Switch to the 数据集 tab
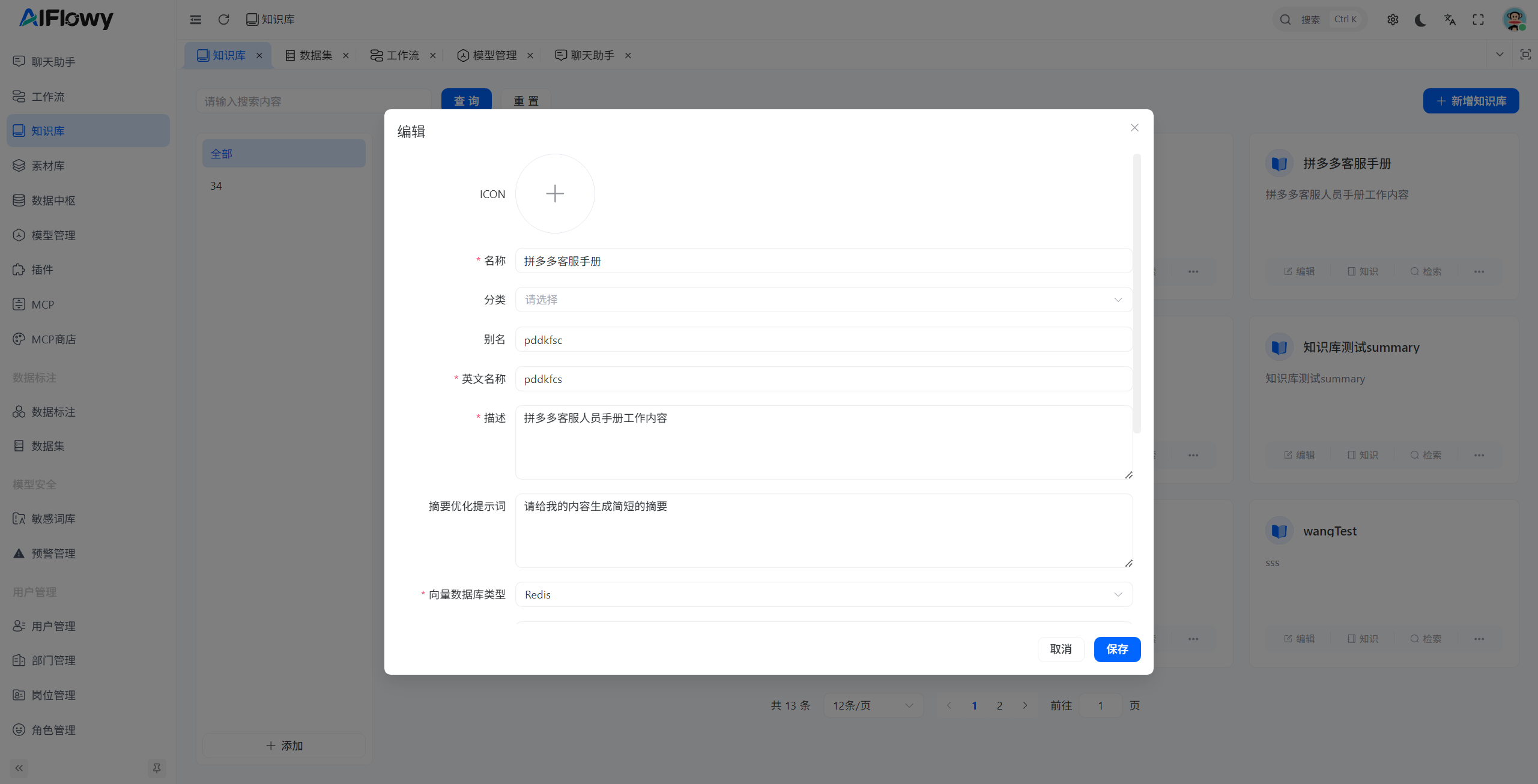The height and width of the screenshot is (784, 1538). click(315, 55)
